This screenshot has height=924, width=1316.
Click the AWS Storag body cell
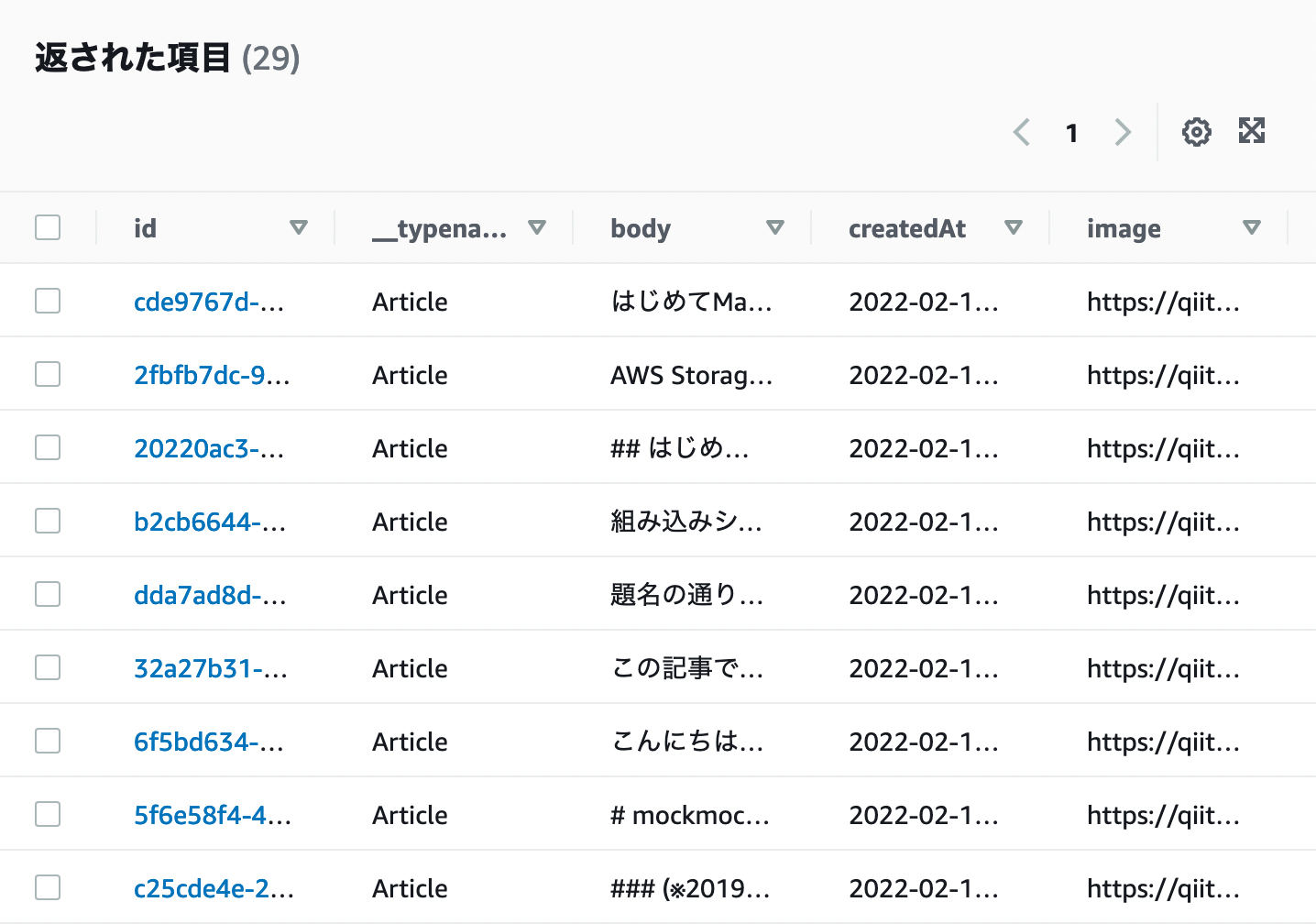coord(691,375)
